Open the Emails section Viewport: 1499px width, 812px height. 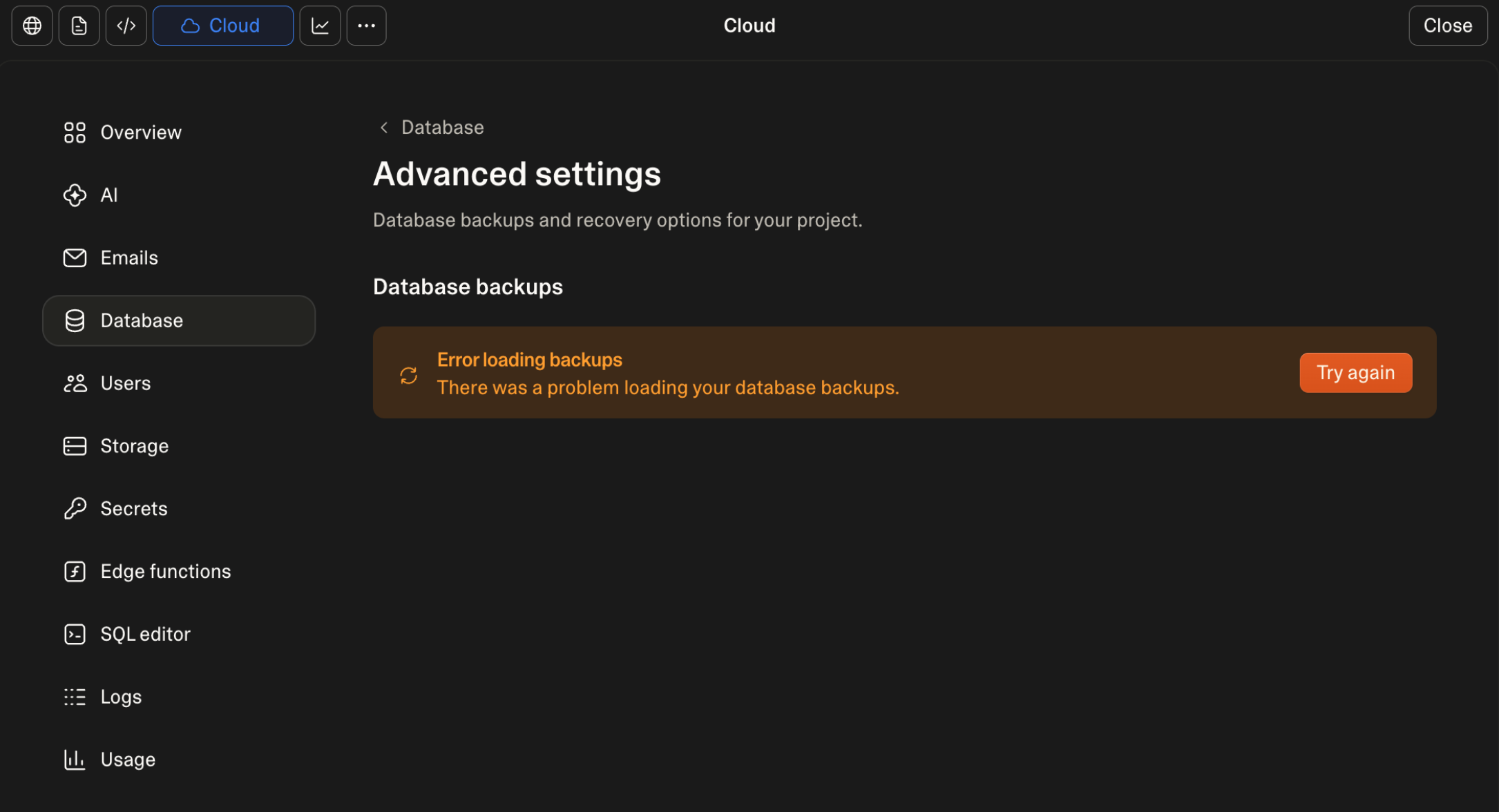click(x=179, y=258)
